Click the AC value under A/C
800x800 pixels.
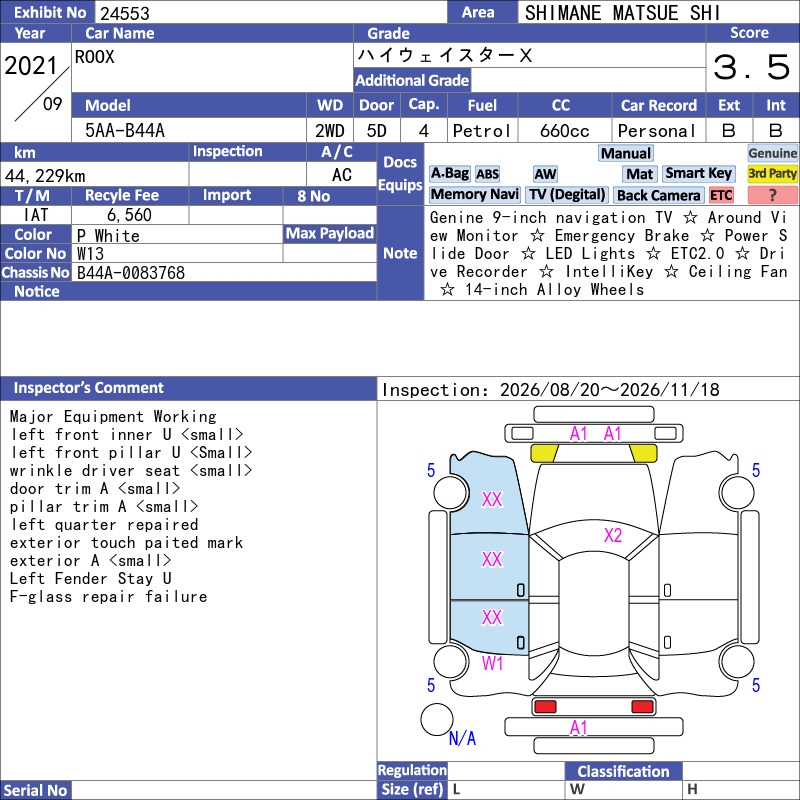click(x=342, y=175)
